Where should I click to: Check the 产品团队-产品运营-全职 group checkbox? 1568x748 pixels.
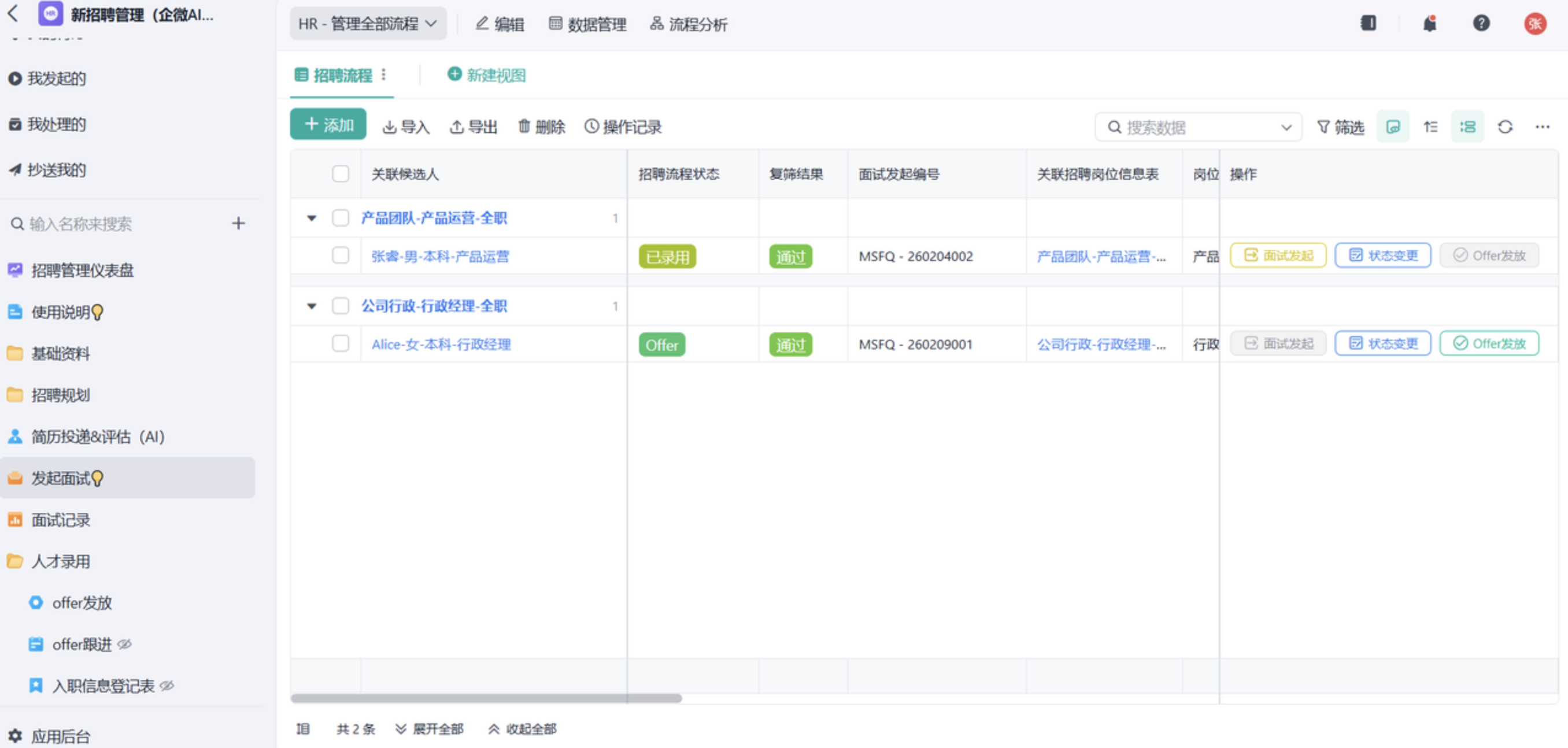pos(341,218)
